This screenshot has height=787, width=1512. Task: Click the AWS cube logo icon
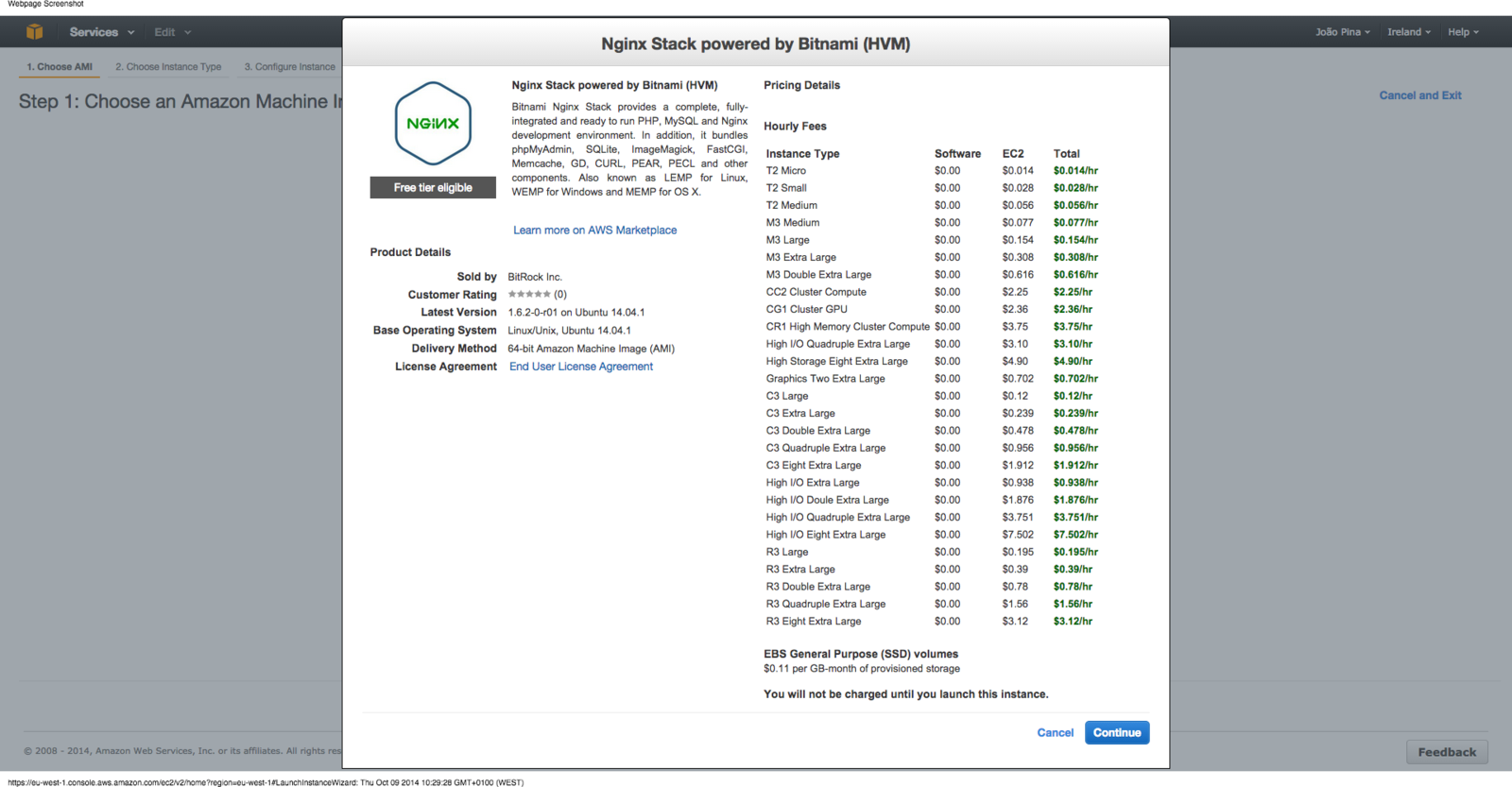point(35,32)
